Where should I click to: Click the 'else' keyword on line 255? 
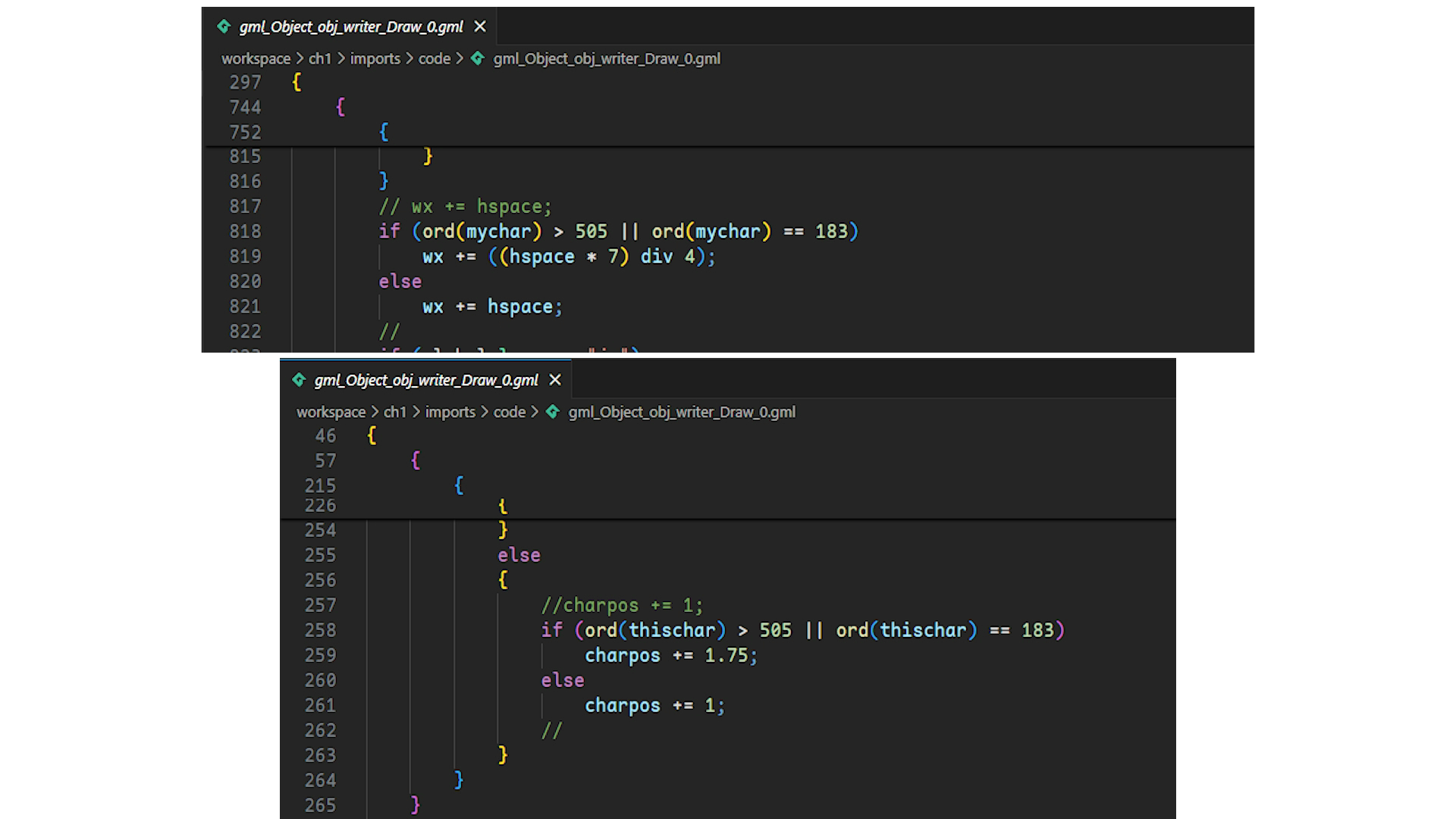(x=519, y=555)
